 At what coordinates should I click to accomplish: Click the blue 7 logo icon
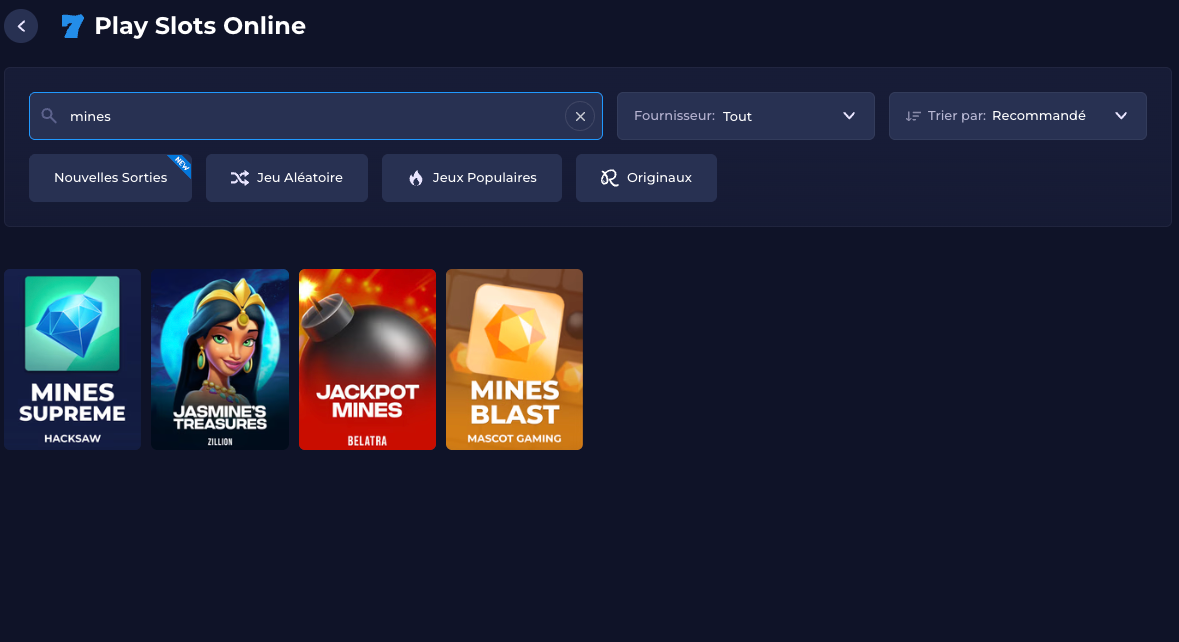click(x=72, y=26)
